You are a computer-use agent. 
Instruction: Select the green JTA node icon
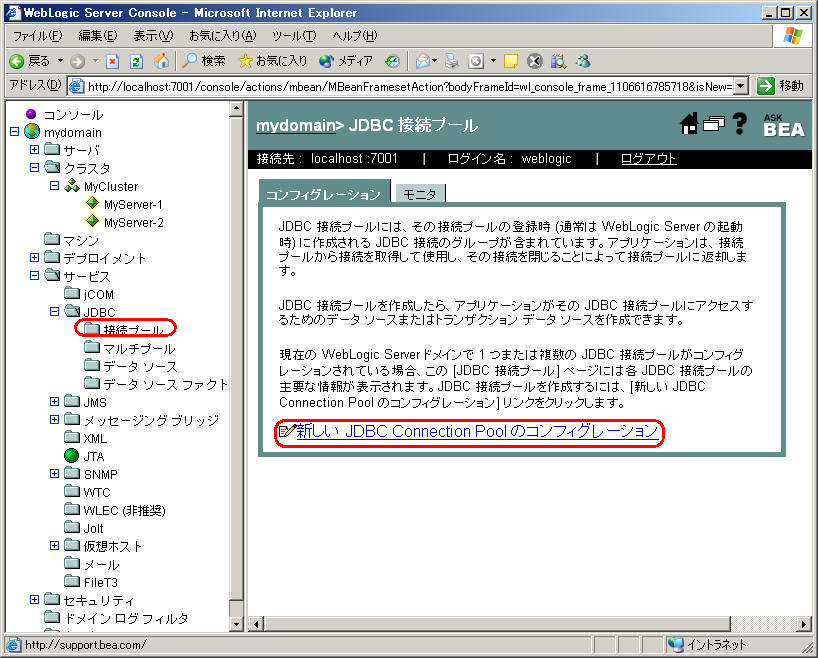(71, 456)
